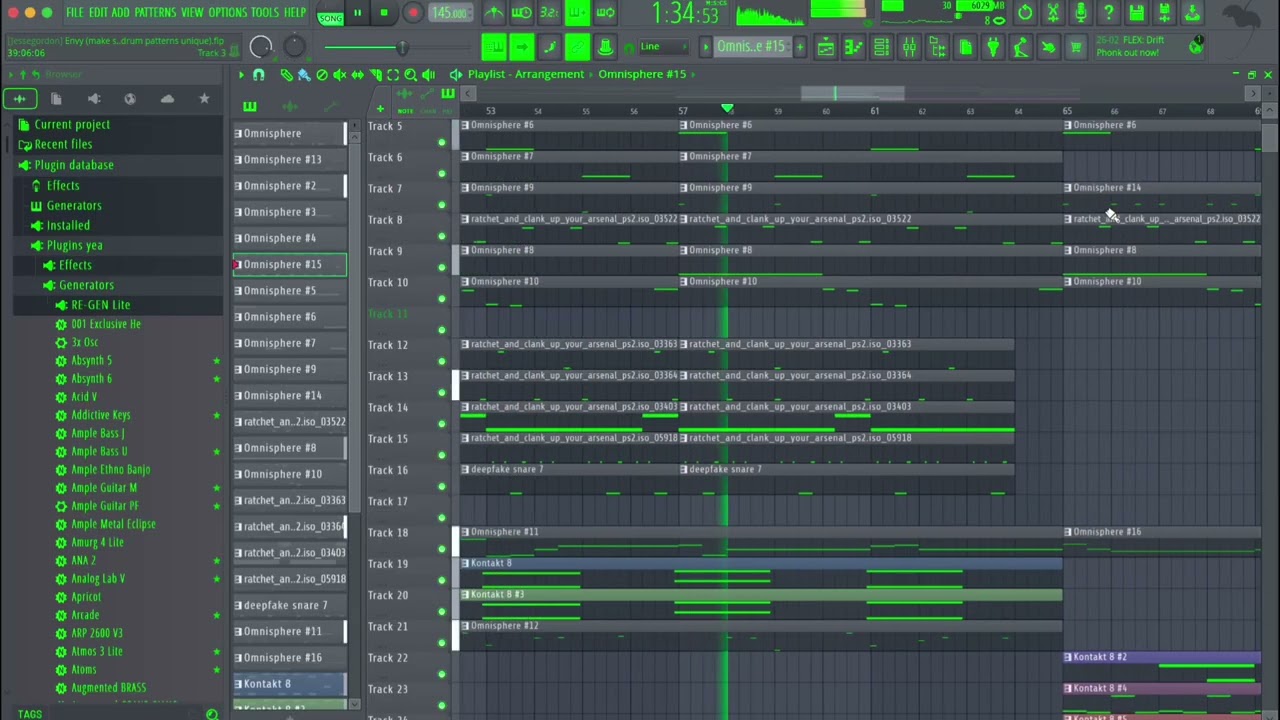
Task: Choose the Select tool with dashed square icon
Action: coord(393,75)
